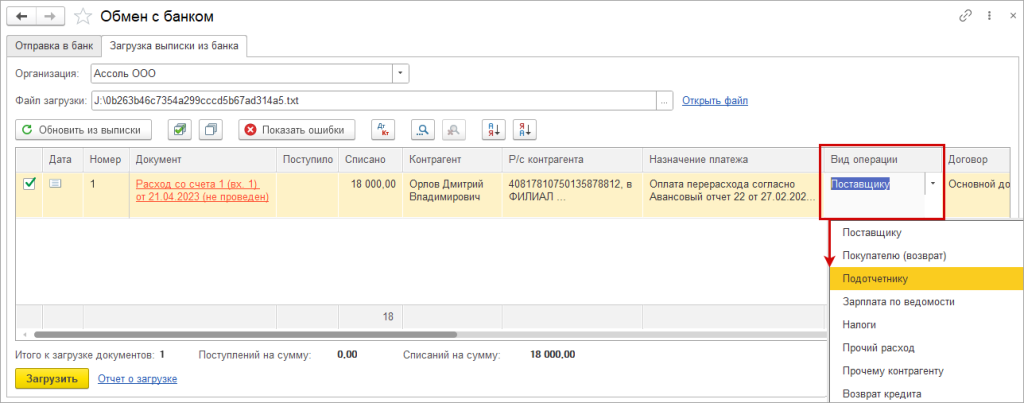Viewport: 1024px width, 403px height.
Task: Sort list ascending with toolbar icon
Action: coord(494,129)
